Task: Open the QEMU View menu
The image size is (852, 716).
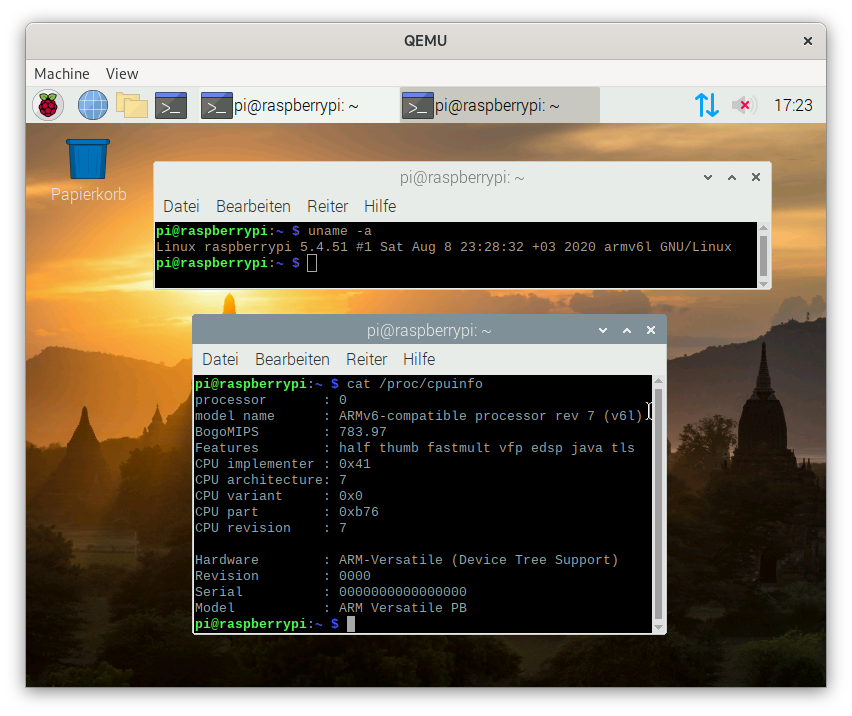Action: [x=122, y=73]
